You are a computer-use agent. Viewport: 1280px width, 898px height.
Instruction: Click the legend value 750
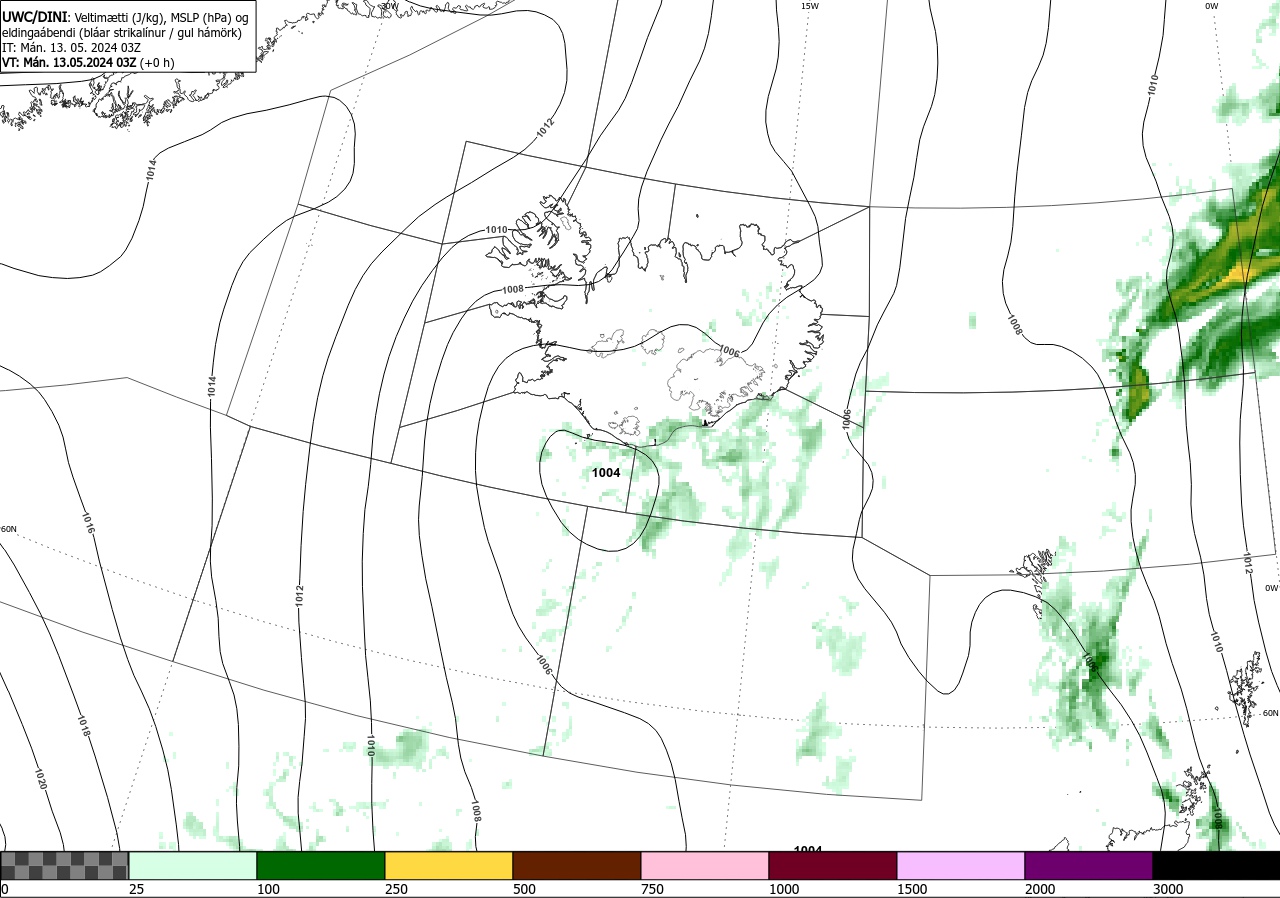[652, 889]
